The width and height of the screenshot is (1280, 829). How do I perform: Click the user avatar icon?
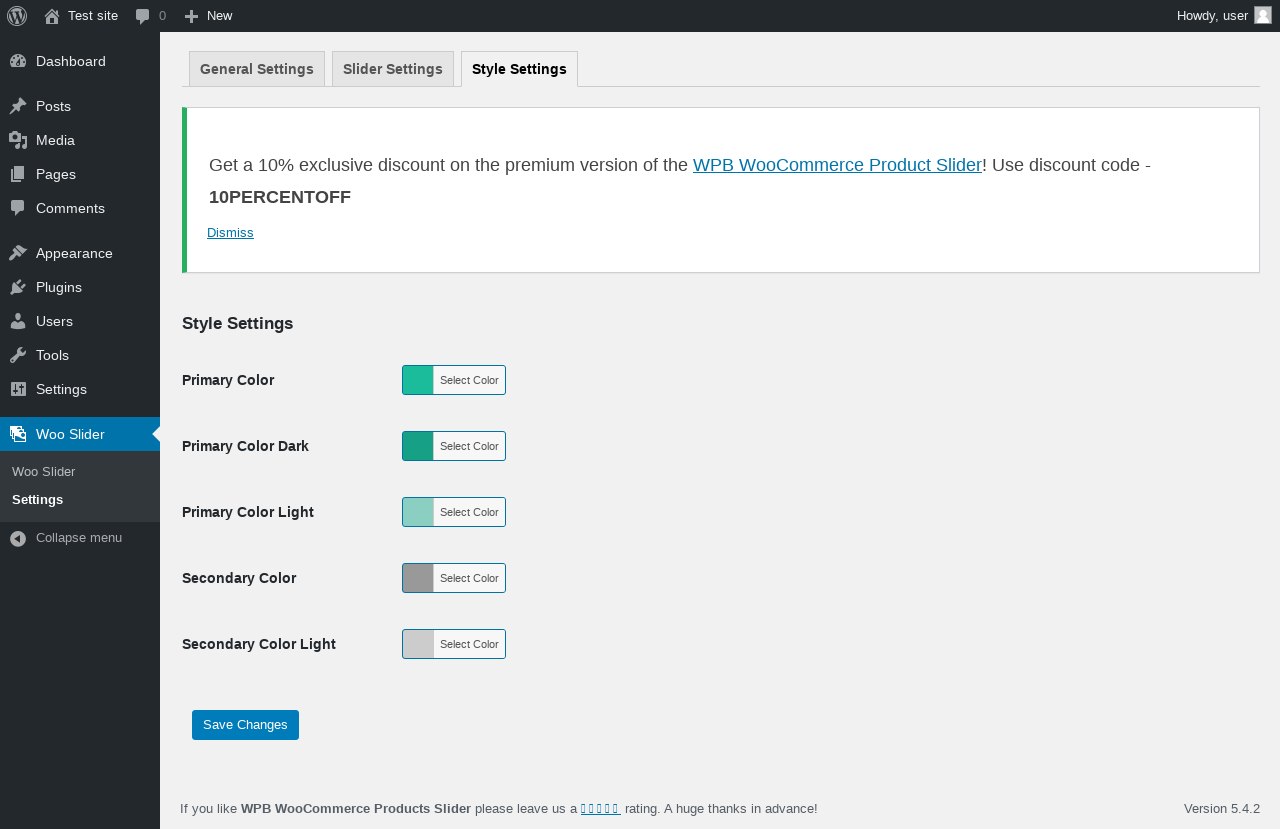[1263, 15]
